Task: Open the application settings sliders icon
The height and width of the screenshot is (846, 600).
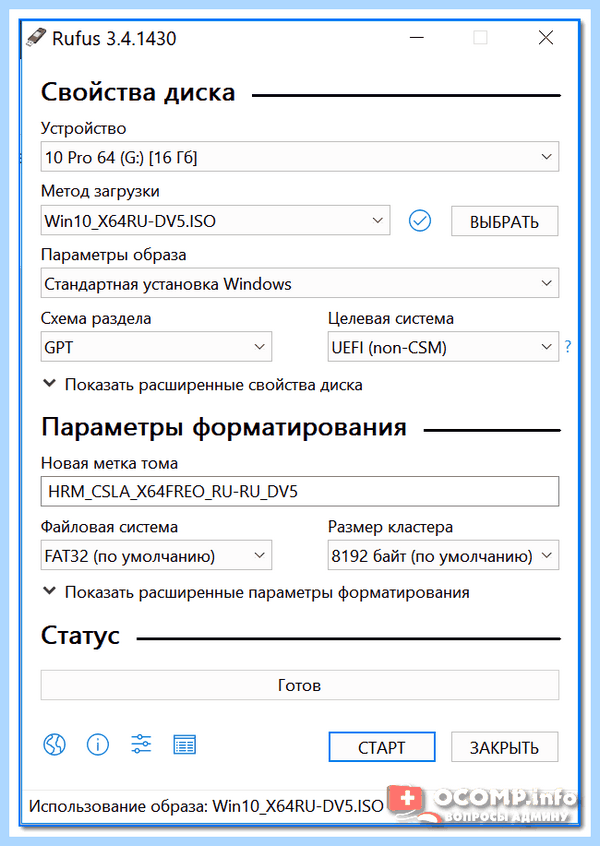Action: pos(141,745)
